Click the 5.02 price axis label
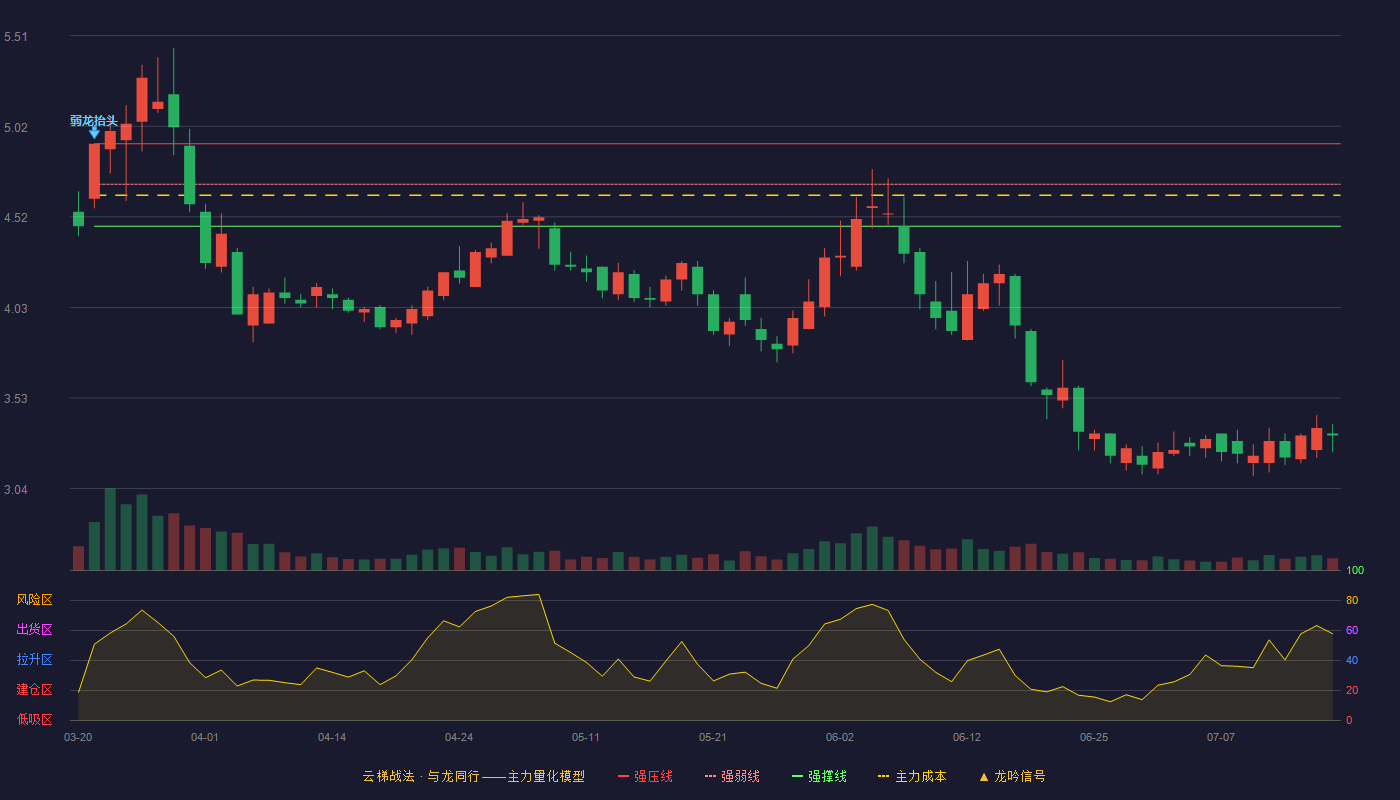 coord(16,128)
